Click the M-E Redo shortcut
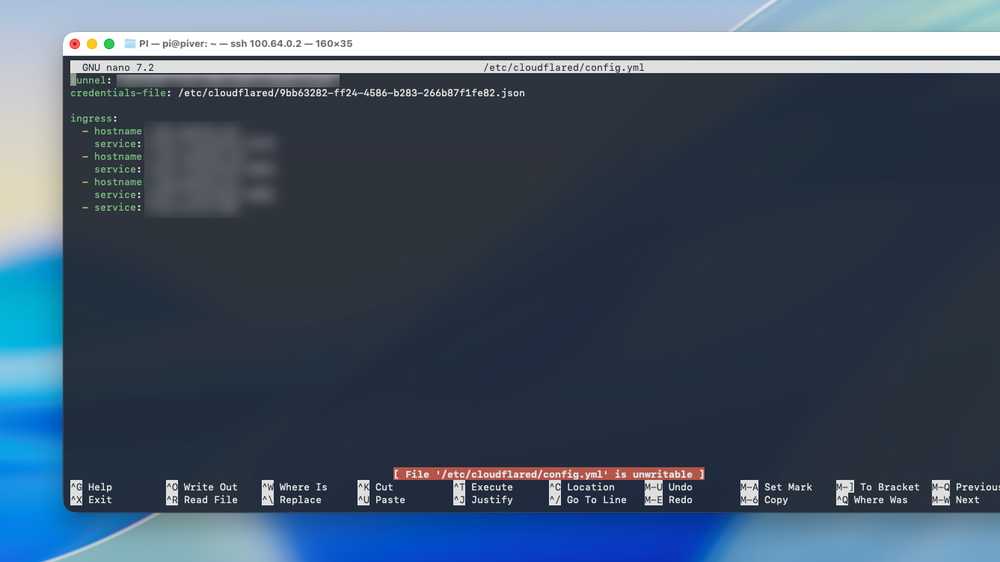1000x562 pixels. pos(668,499)
